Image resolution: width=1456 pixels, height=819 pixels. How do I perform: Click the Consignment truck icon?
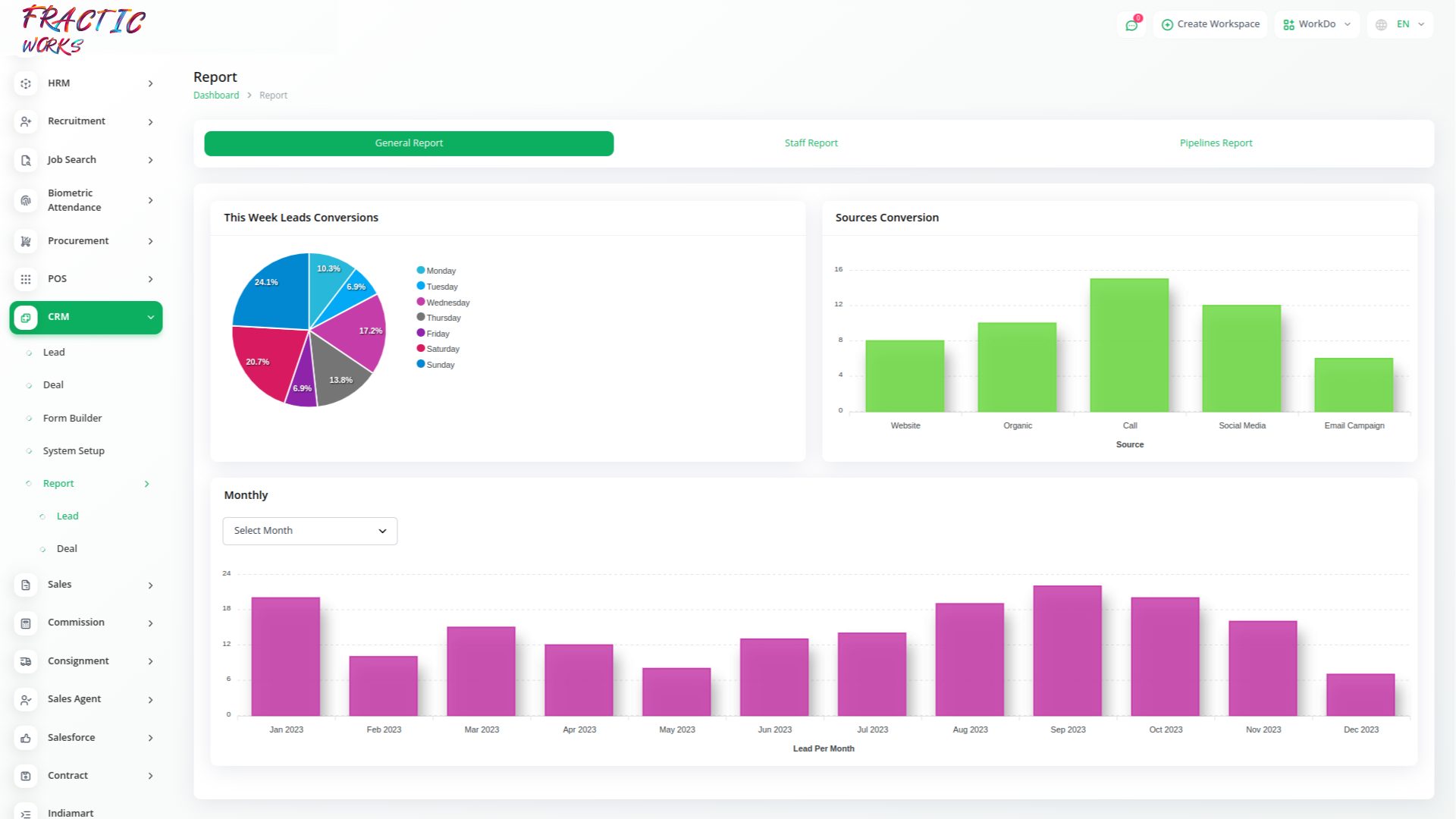(26, 661)
